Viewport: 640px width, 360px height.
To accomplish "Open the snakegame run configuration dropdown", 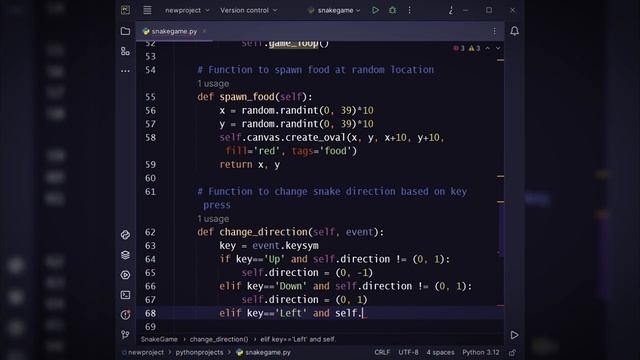I will [x=334, y=10].
